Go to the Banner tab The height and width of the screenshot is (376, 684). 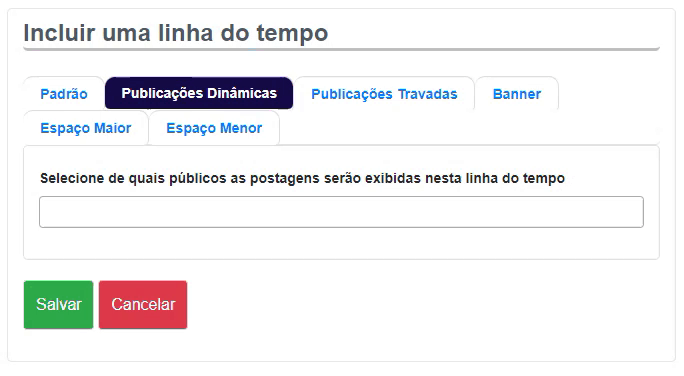pyautogui.click(x=516, y=93)
